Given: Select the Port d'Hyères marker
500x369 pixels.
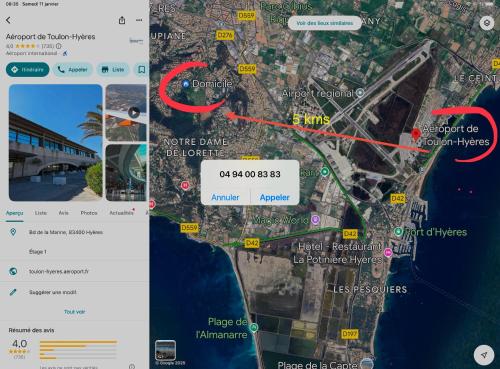Looking at the screenshot, I should tap(398, 231).
